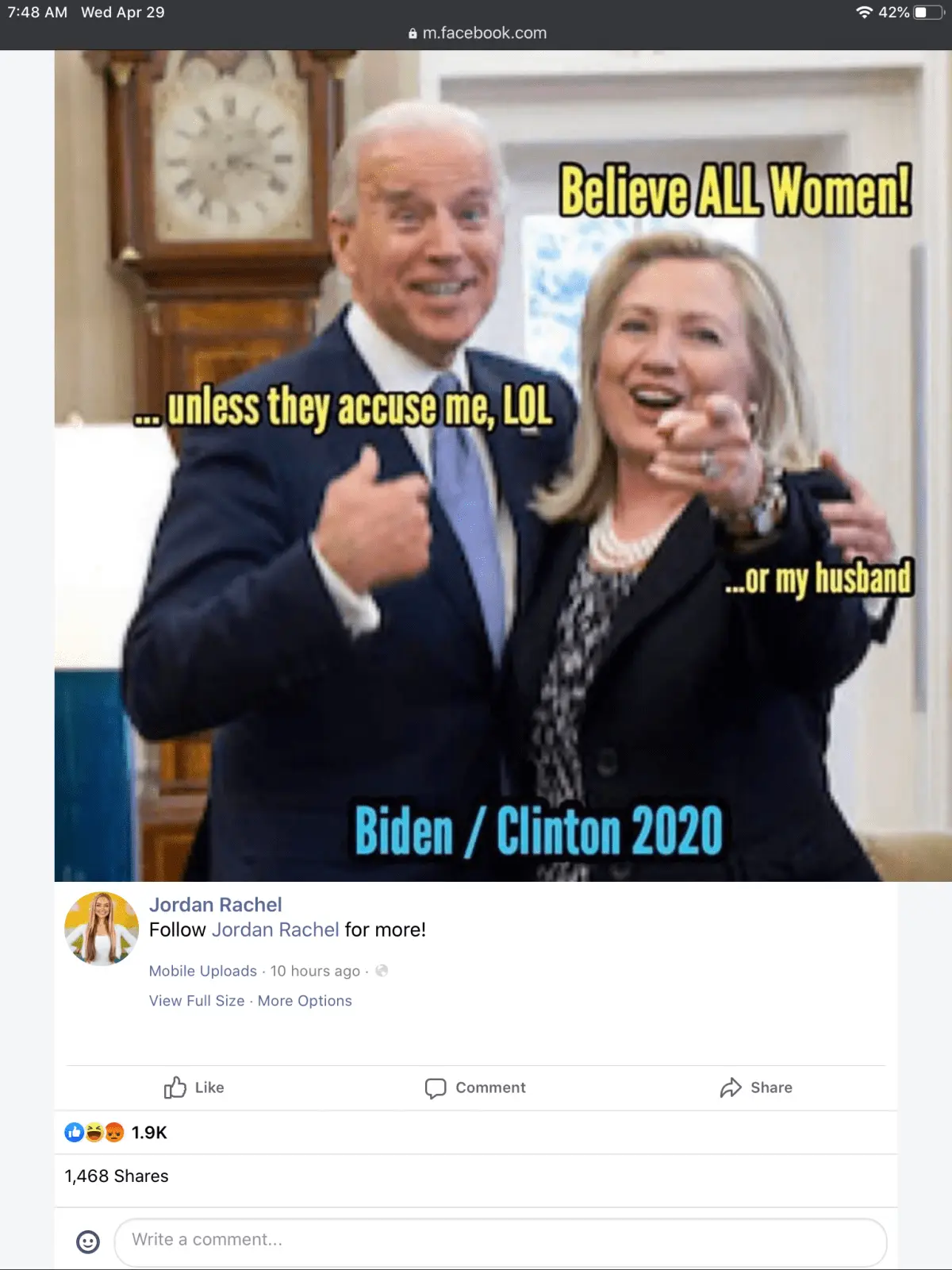Screen dimensions: 952x1270
Task: View the 1,468 Shares list
Action: [x=117, y=1176]
